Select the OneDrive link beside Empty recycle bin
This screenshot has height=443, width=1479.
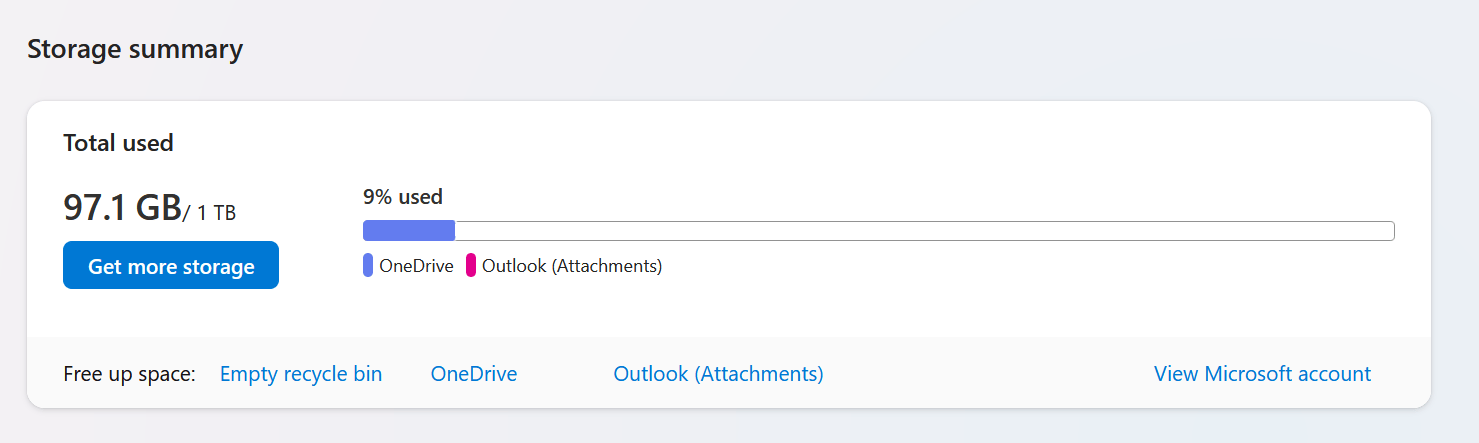pos(474,374)
